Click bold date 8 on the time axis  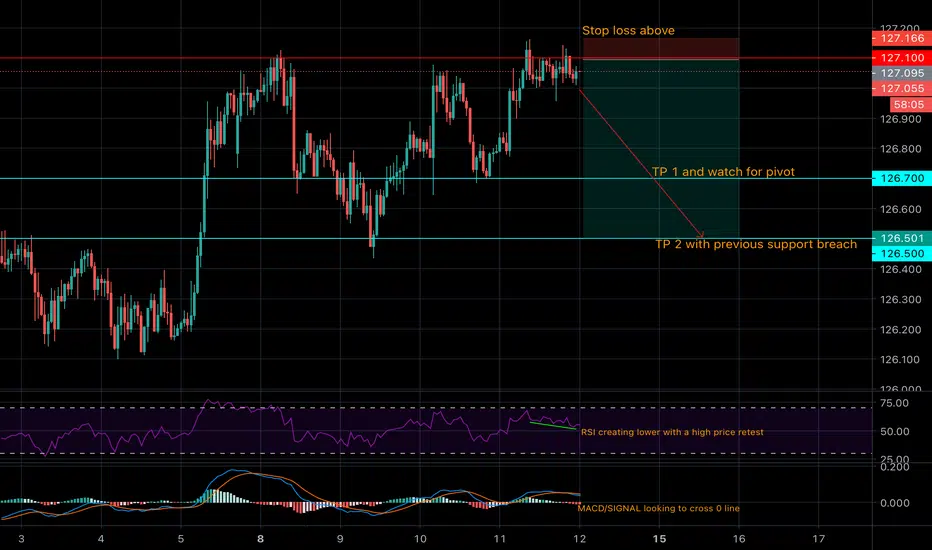260,539
